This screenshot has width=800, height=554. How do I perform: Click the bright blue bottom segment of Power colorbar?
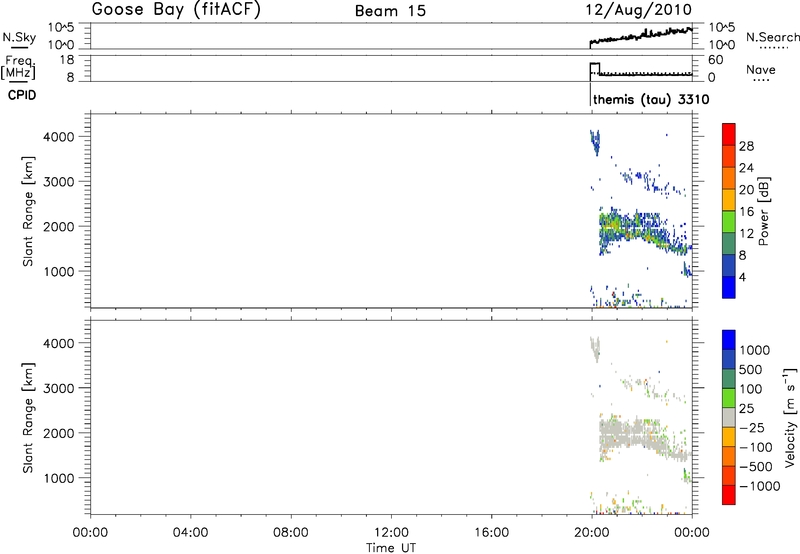coord(729,287)
